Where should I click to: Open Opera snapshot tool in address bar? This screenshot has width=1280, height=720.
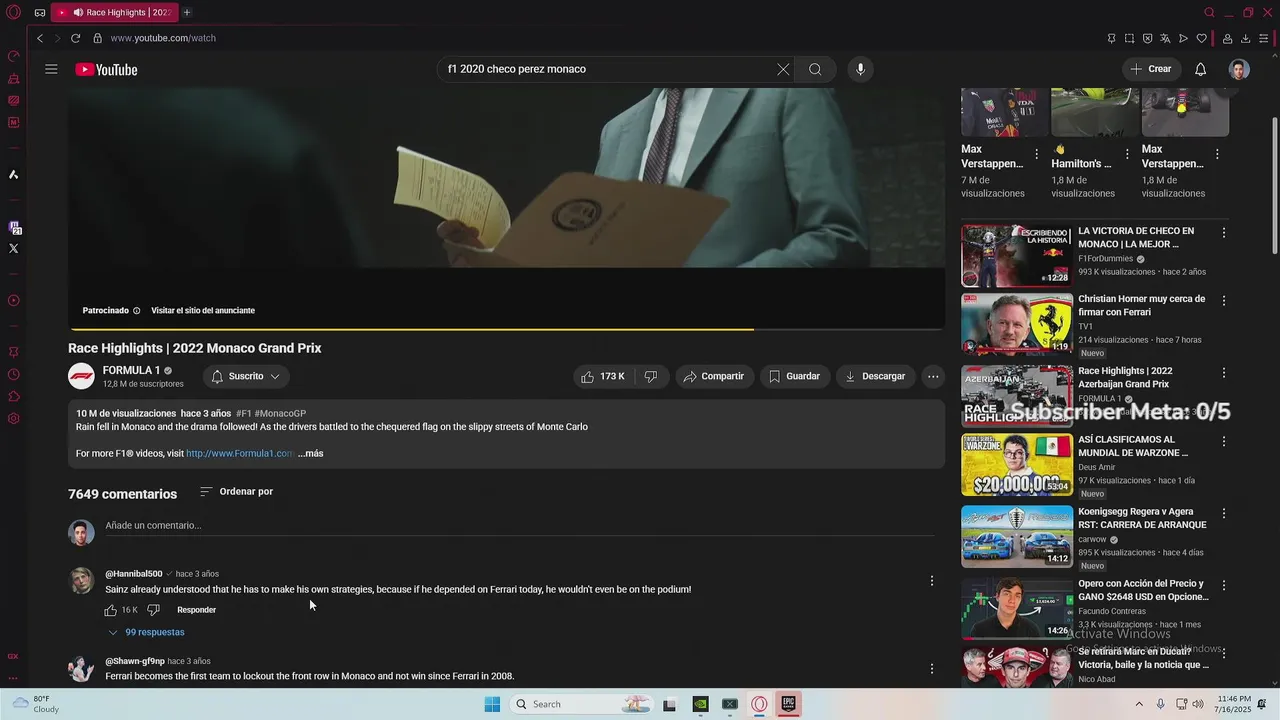pos(1129,38)
